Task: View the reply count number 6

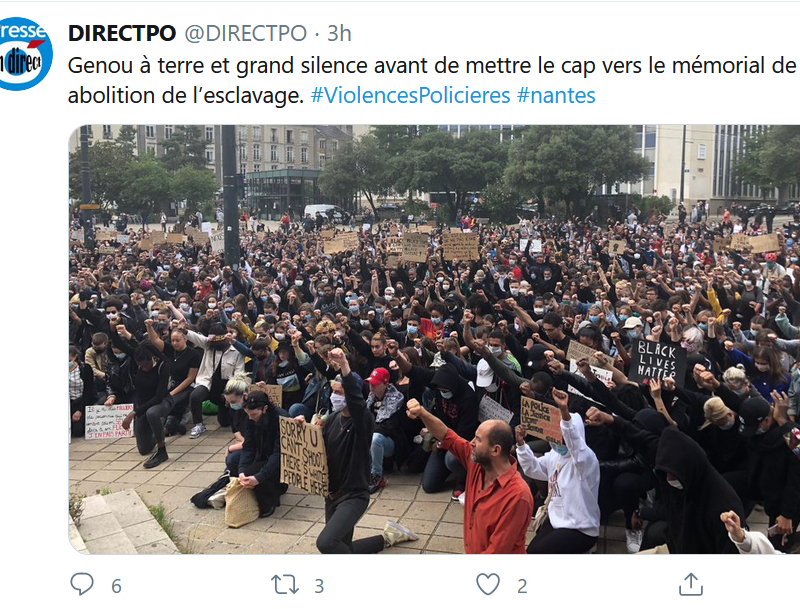Action: pyautogui.click(x=116, y=586)
